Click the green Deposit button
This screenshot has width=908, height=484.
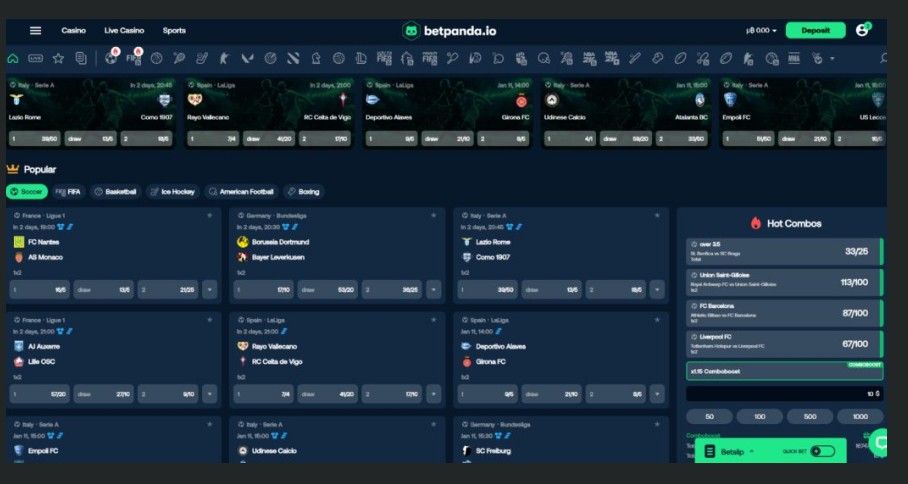[815, 31]
